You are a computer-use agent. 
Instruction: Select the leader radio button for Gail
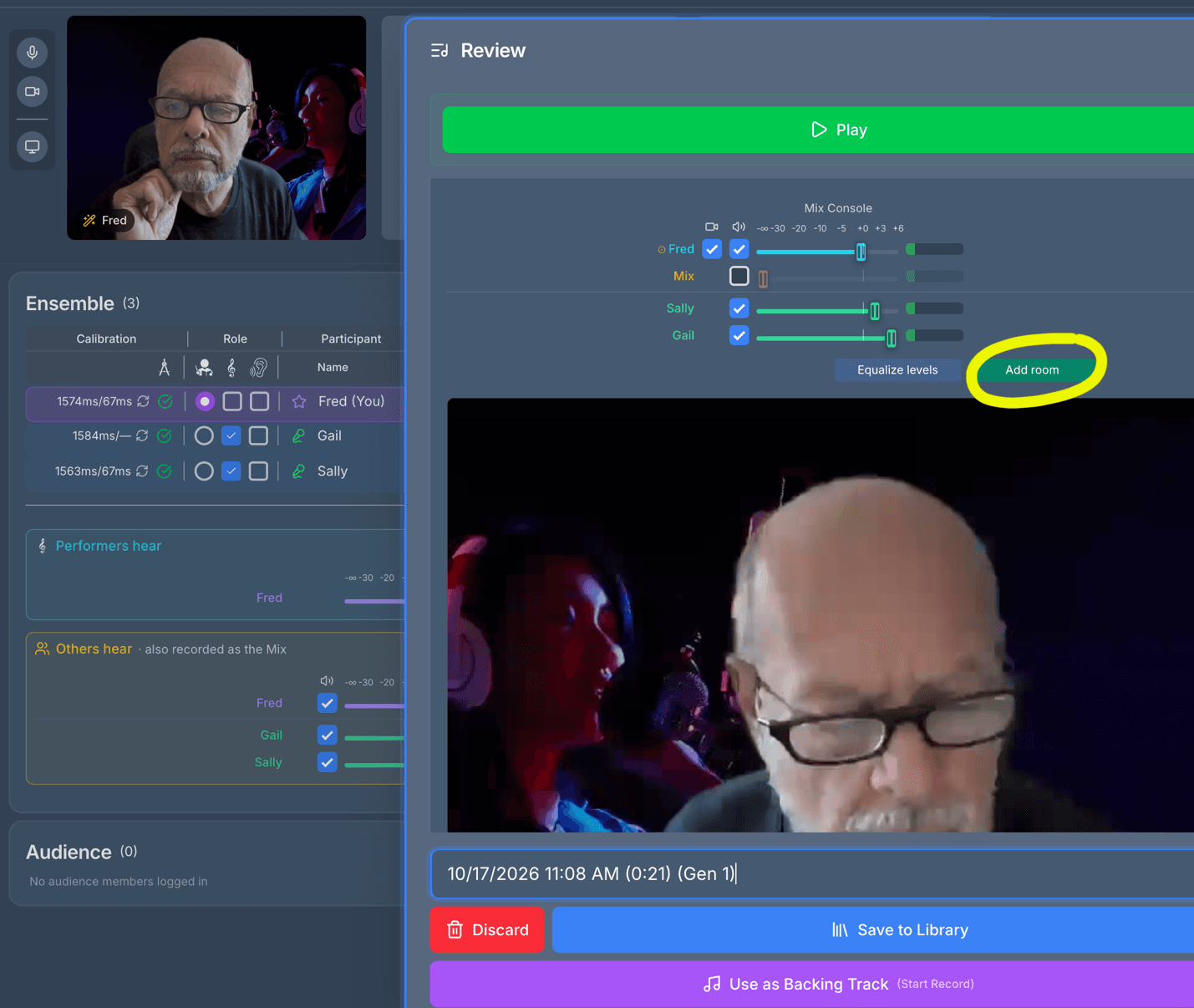(x=204, y=435)
